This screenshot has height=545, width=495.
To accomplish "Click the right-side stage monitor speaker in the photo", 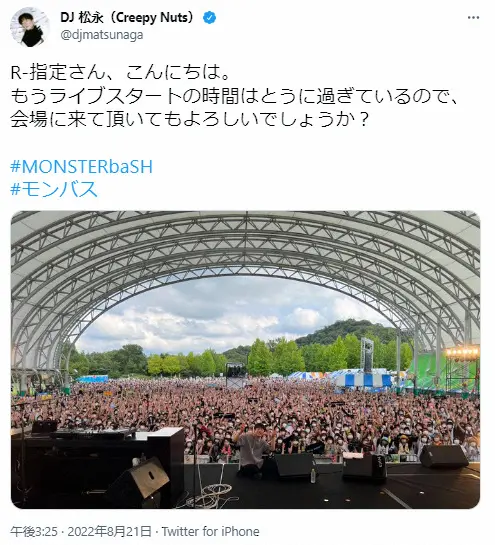I will (444, 456).
